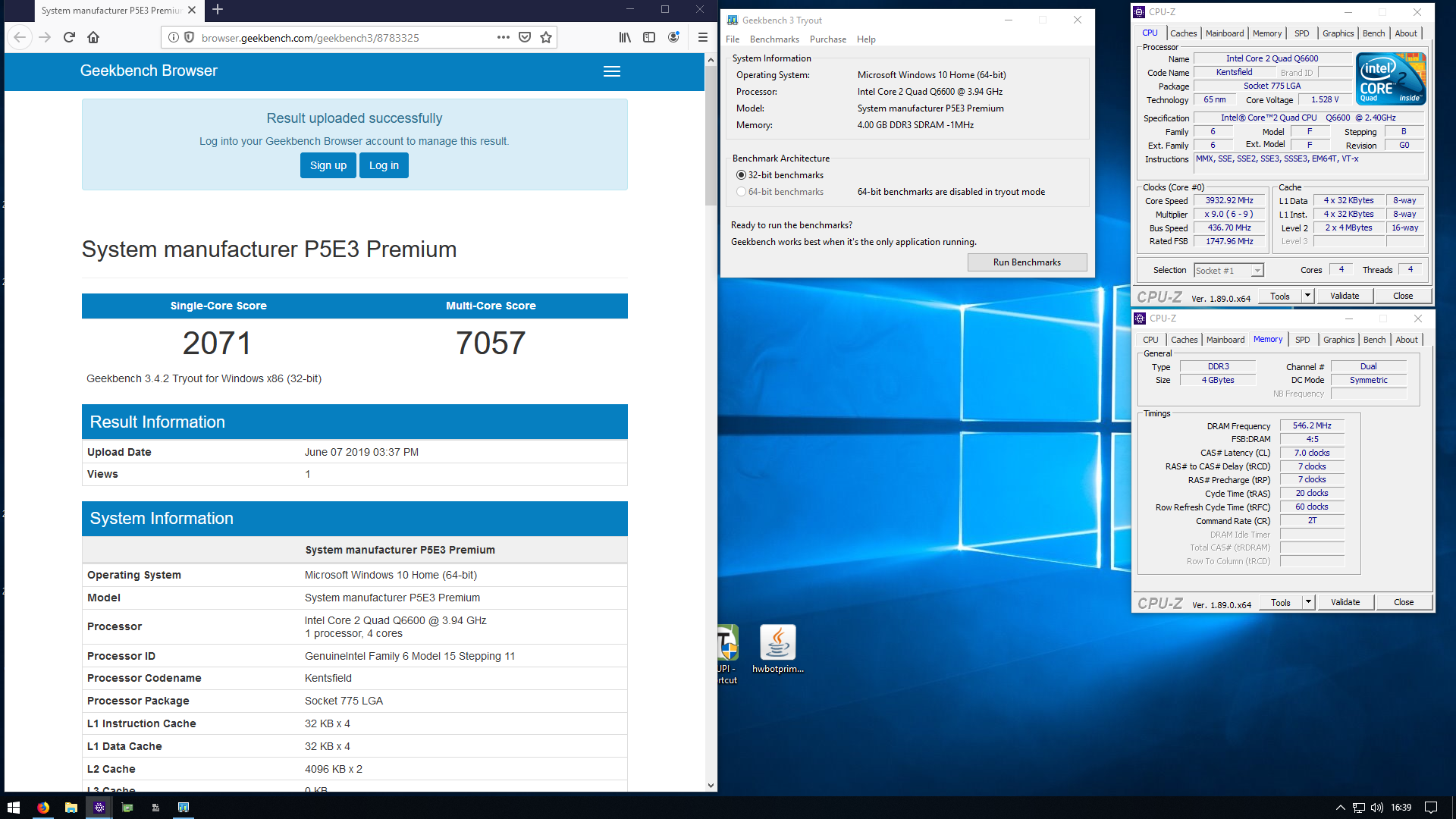Open About tab in top CPU-Z window
The height and width of the screenshot is (819, 1456).
1406,33
